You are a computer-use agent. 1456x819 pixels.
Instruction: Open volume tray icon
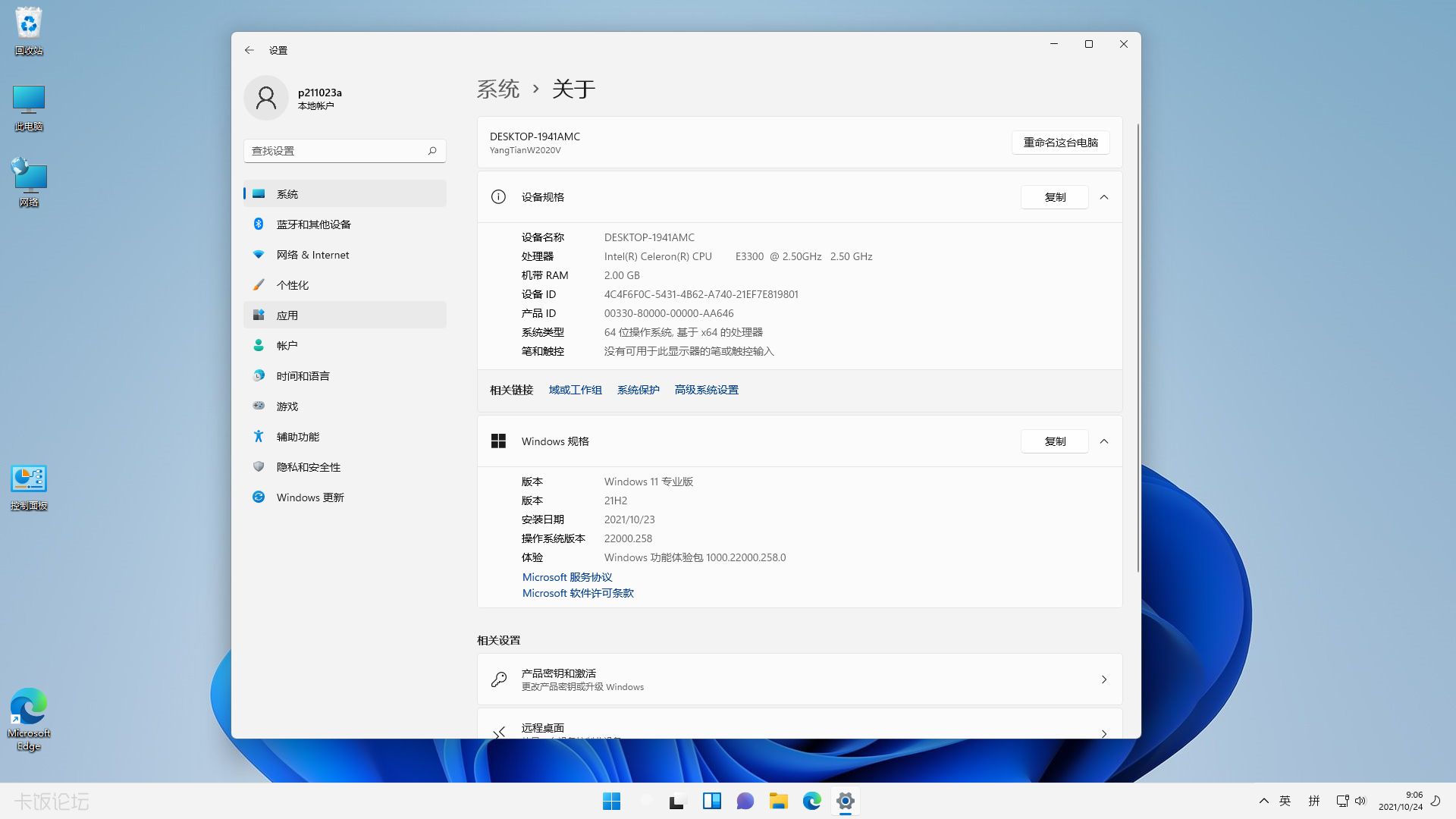[1360, 801]
